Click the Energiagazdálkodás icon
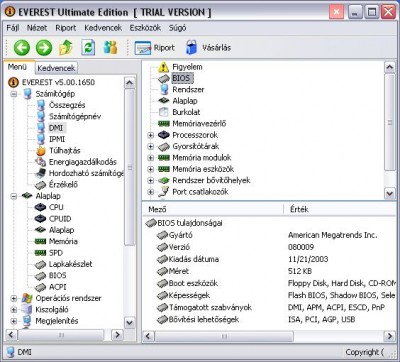The image size is (400, 362). pyautogui.click(x=41, y=162)
